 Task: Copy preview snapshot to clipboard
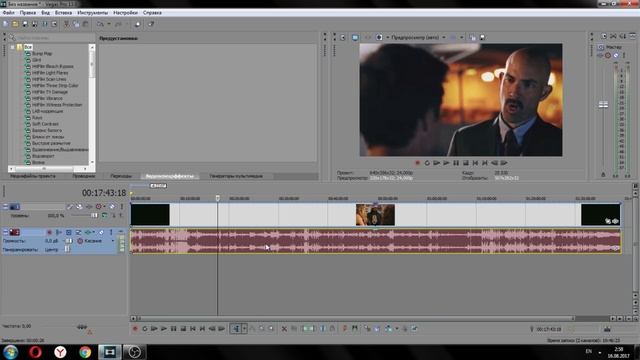coord(473,37)
